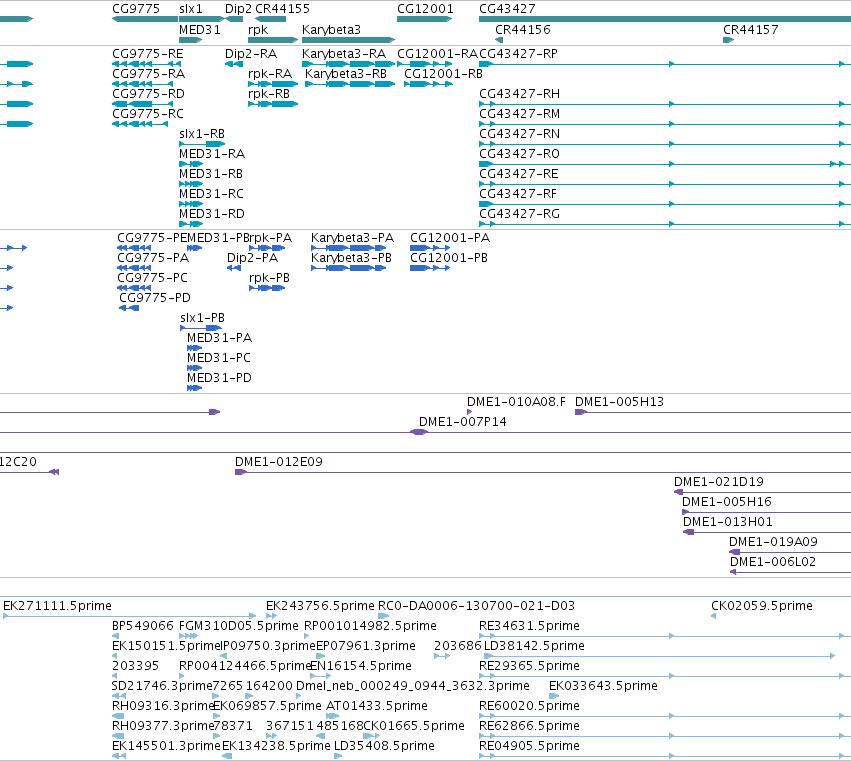Select the CR44157 gene label
Image resolution: width=851 pixels, height=761 pixels.
[751, 29]
